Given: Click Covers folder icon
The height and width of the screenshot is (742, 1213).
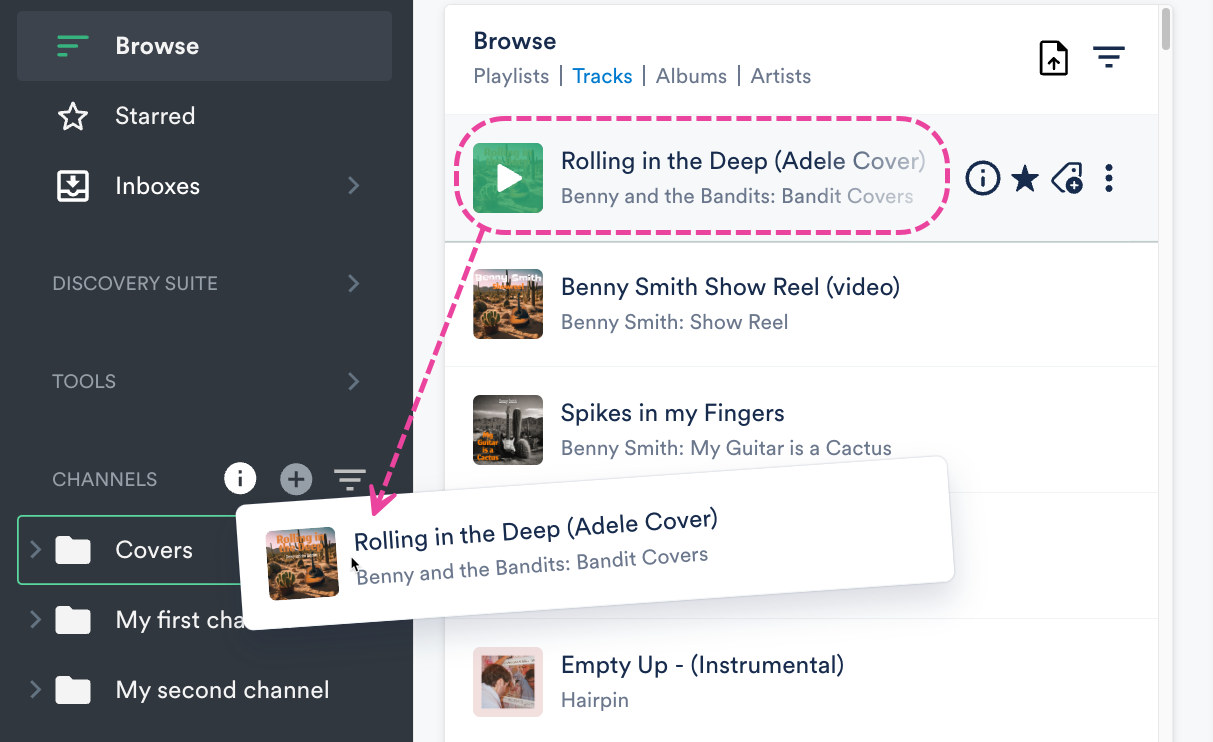Looking at the screenshot, I should (x=73, y=550).
